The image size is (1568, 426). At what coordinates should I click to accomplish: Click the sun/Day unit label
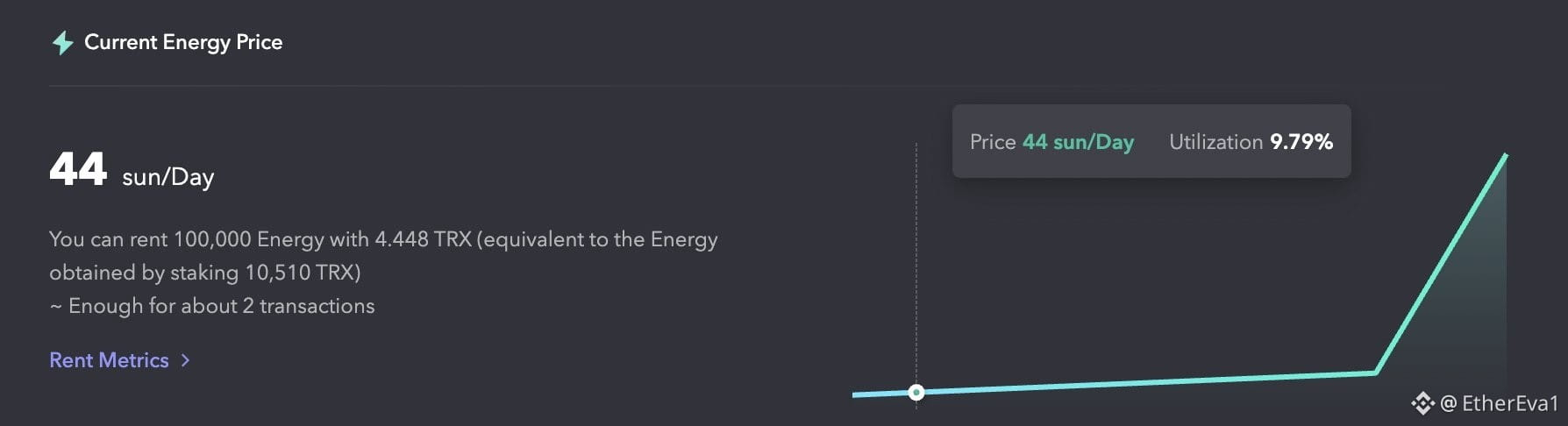168,177
